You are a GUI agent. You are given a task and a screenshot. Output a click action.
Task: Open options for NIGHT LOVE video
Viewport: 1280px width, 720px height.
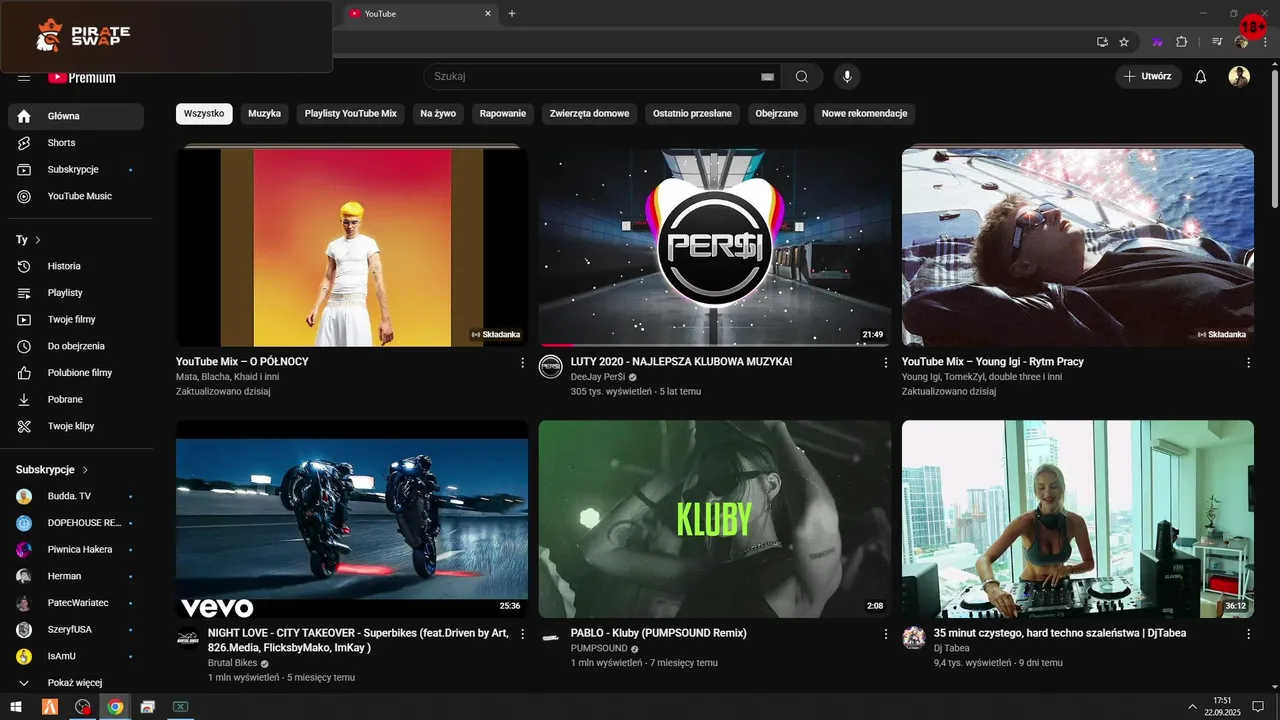(522, 634)
